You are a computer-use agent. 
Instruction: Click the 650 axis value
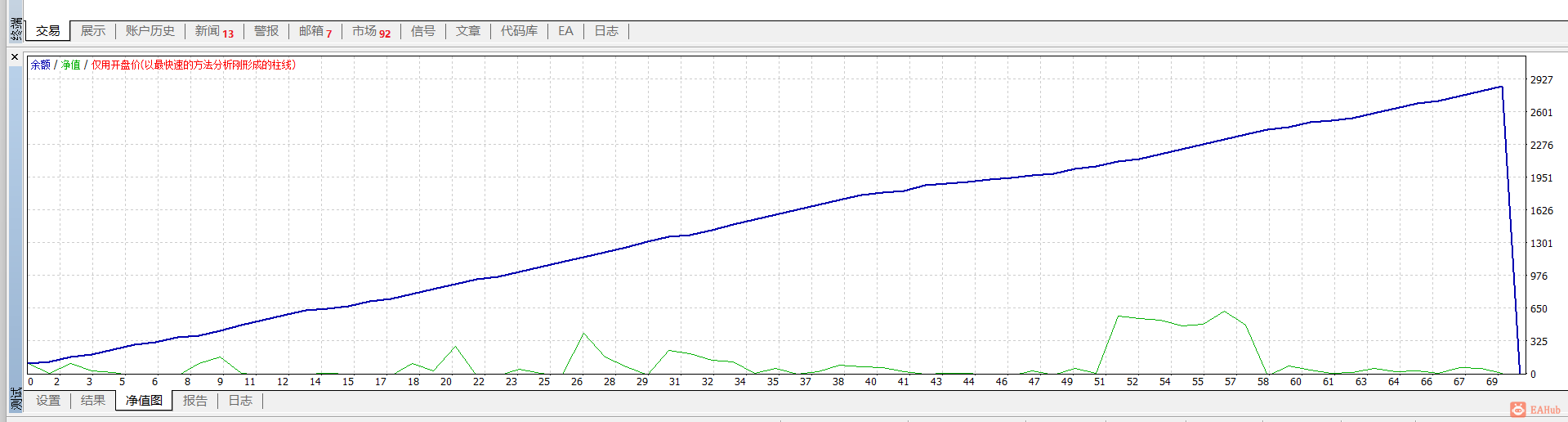[x=1539, y=308]
